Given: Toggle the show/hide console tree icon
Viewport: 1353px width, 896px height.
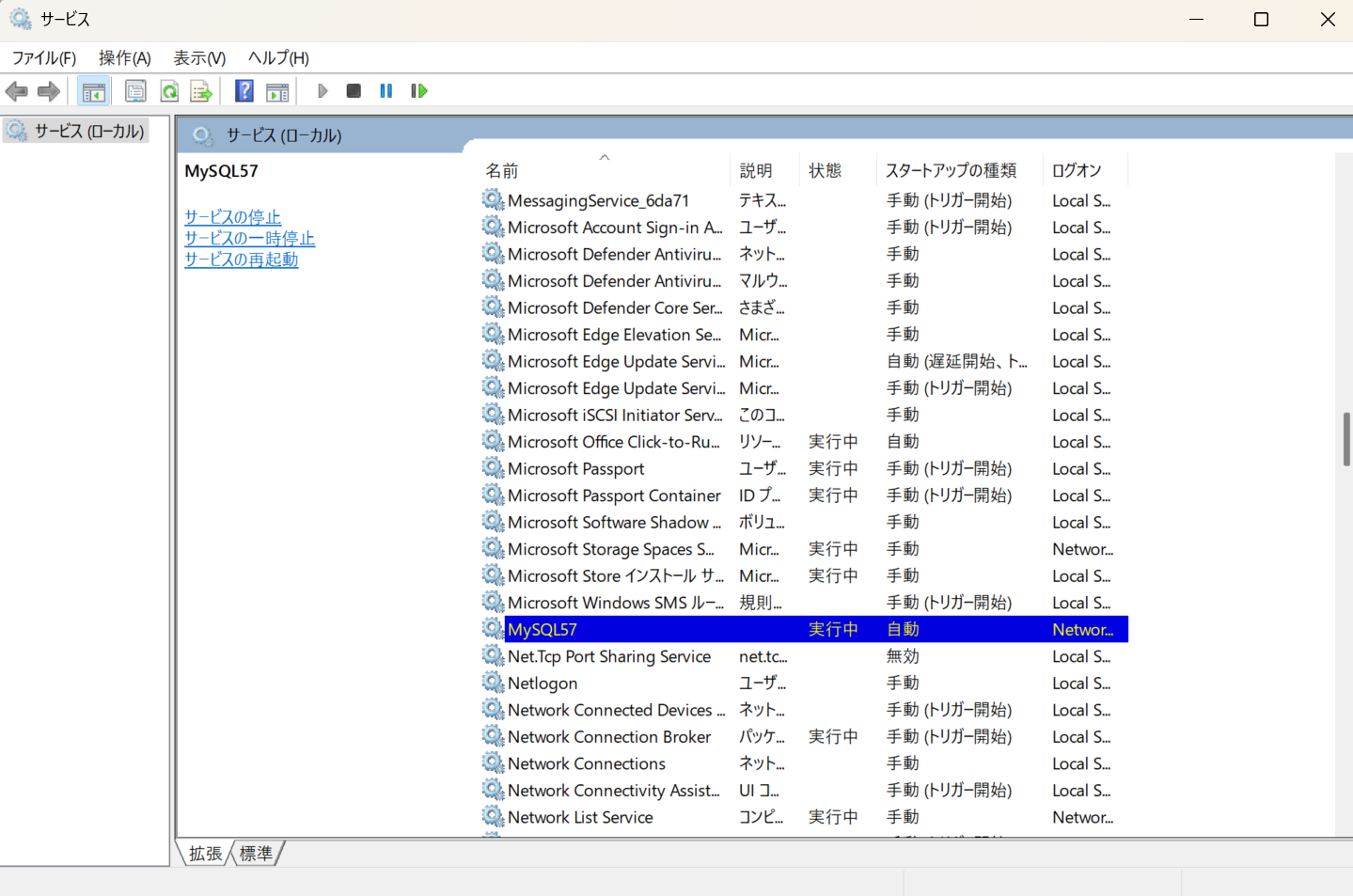Looking at the screenshot, I should coord(94,91).
